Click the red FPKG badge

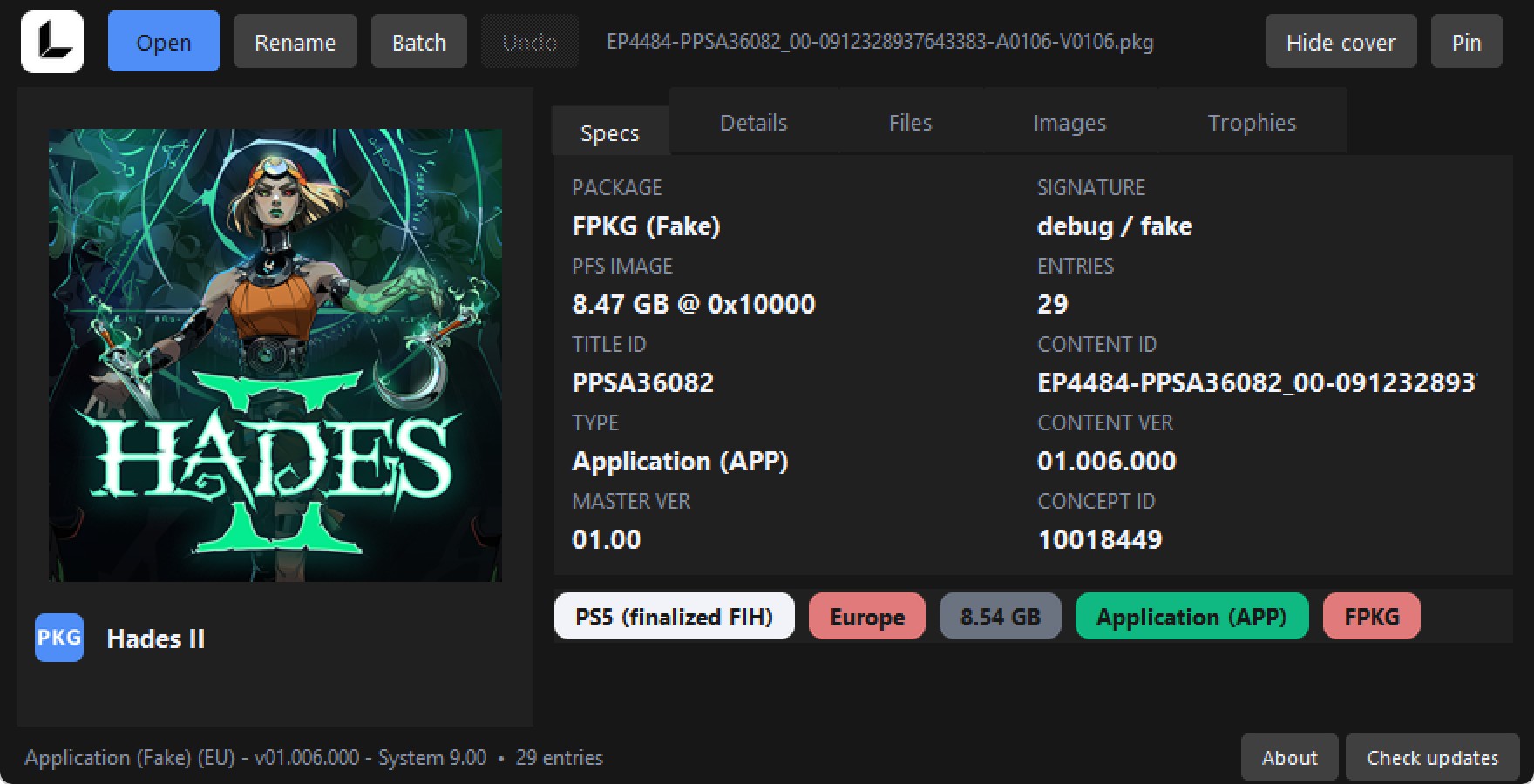click(x=1372, y=616)
